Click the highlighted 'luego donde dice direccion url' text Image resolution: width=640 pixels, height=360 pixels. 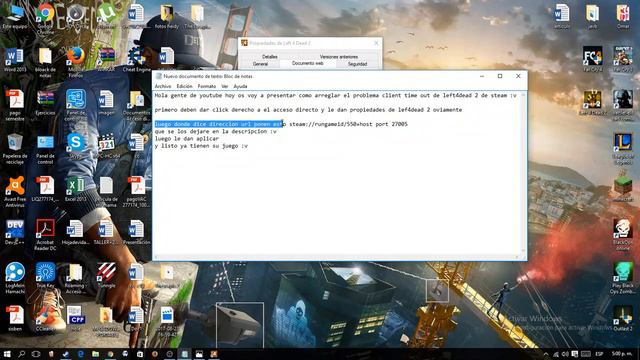[x=218, y=124]
